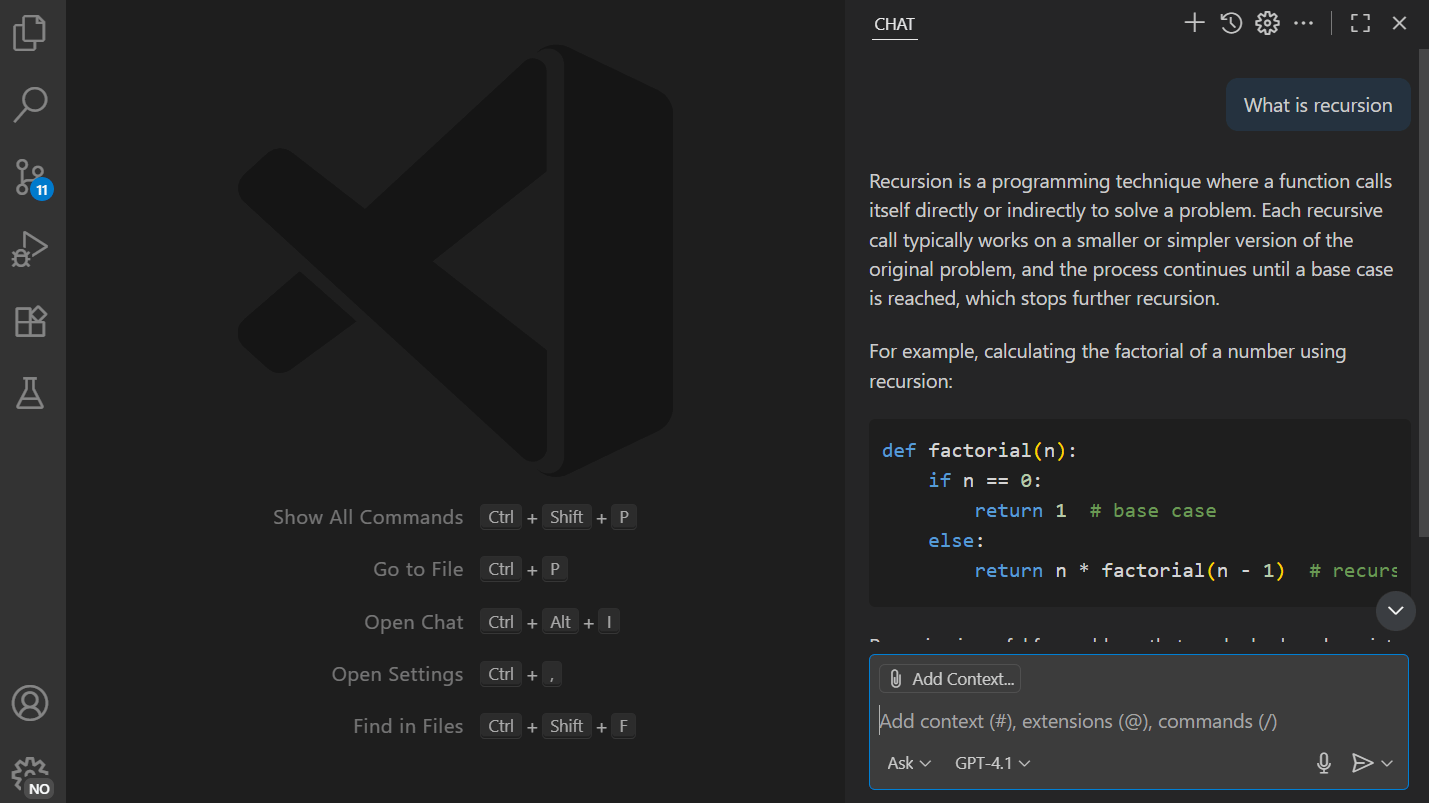
Task: Click the Add Context button
Action: point(949,678)
